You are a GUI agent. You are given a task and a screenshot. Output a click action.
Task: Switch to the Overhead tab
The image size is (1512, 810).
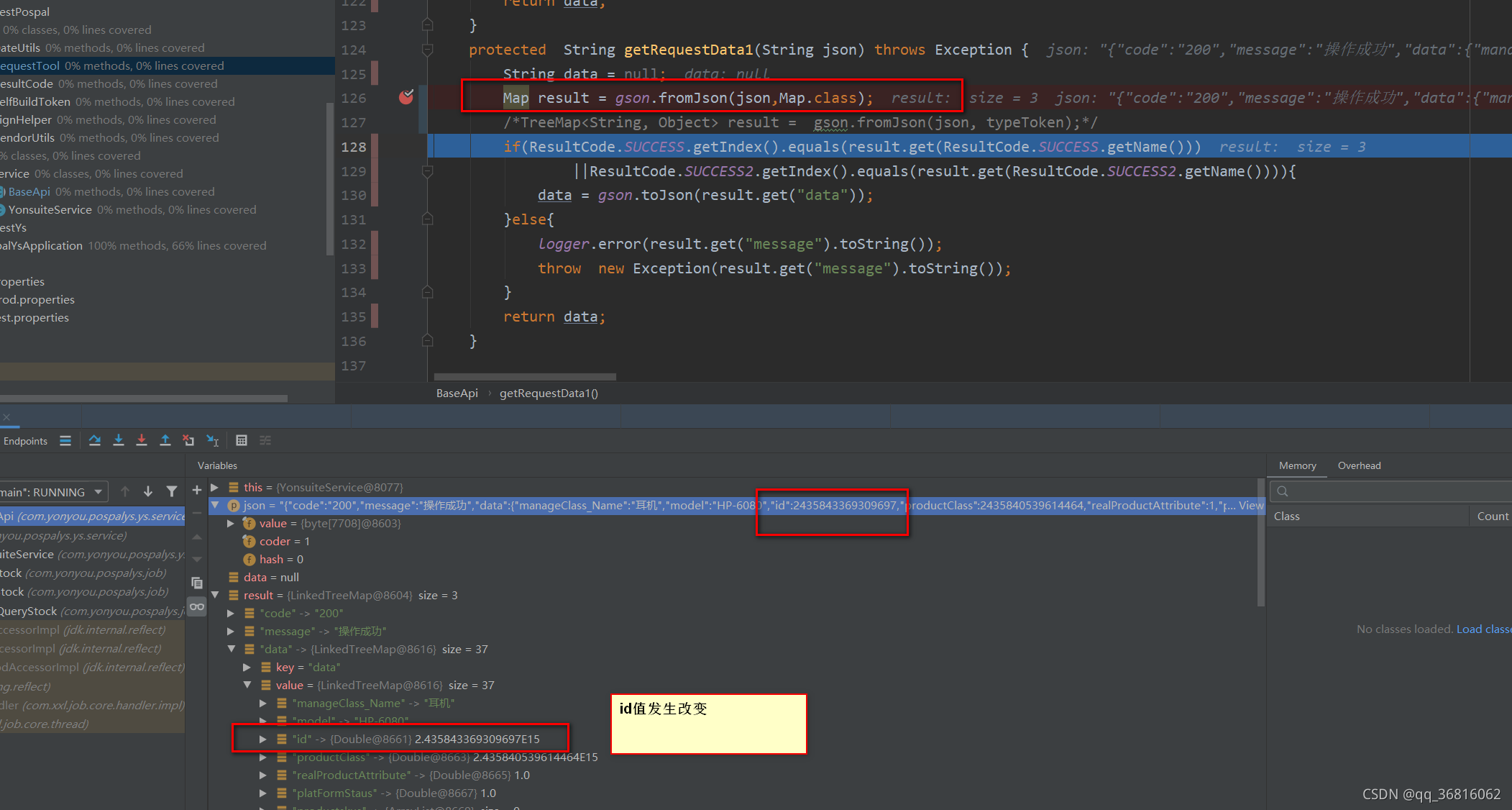click(1359, 465)
